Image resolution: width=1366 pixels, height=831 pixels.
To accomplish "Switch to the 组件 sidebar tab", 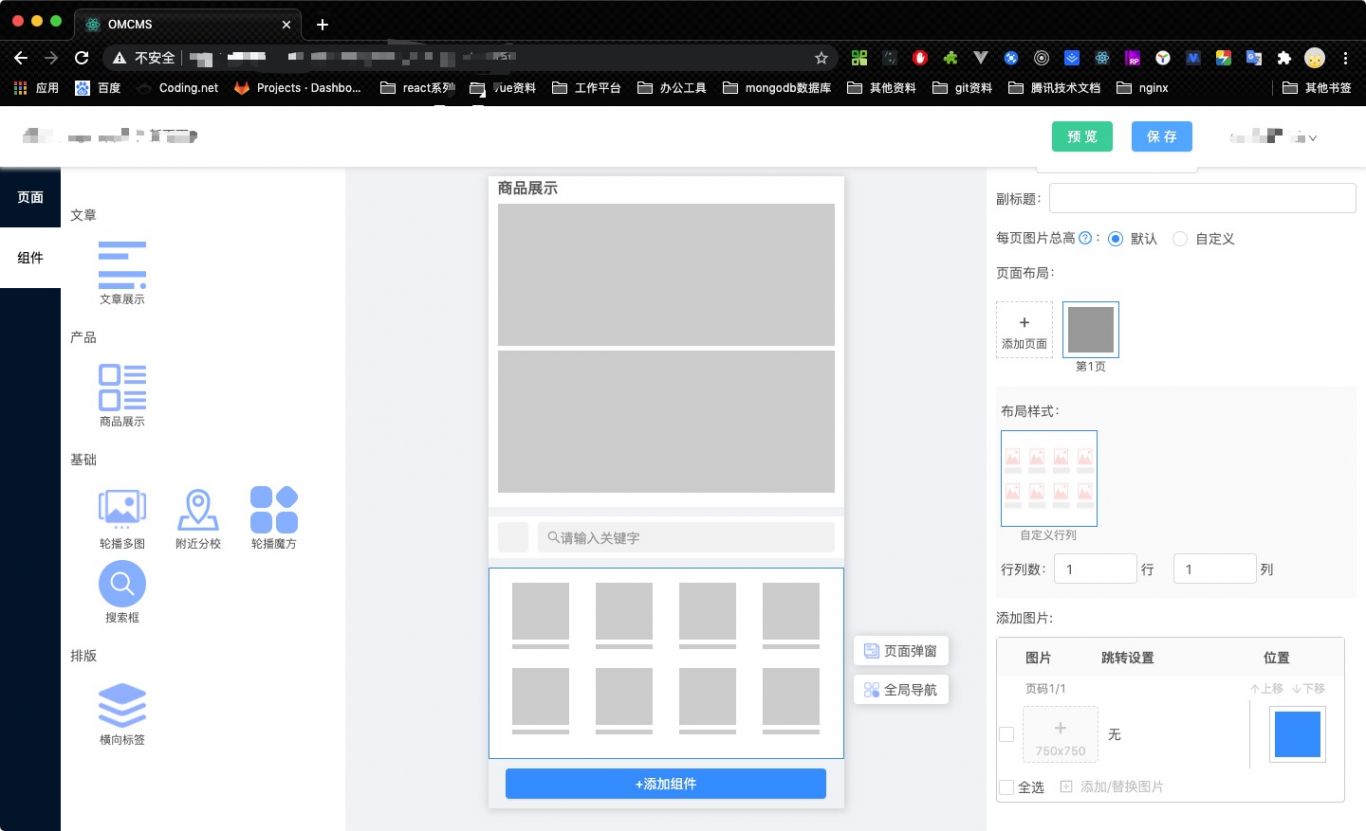I will [30, 258].
